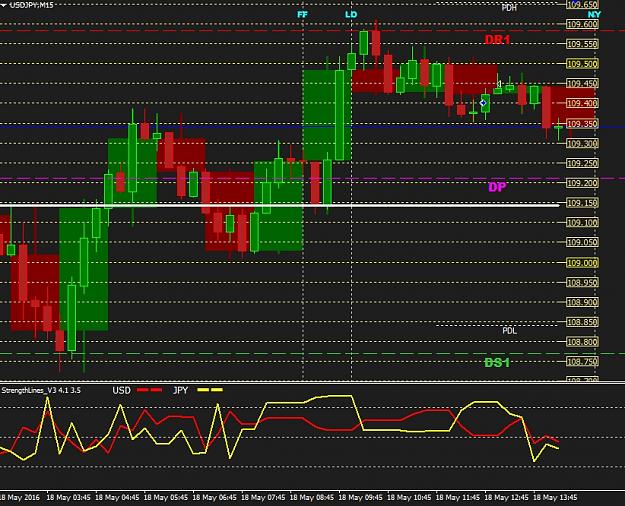The image size is (625, 506).
Task: Click the 108.800 price label
Action: [582, 342]
